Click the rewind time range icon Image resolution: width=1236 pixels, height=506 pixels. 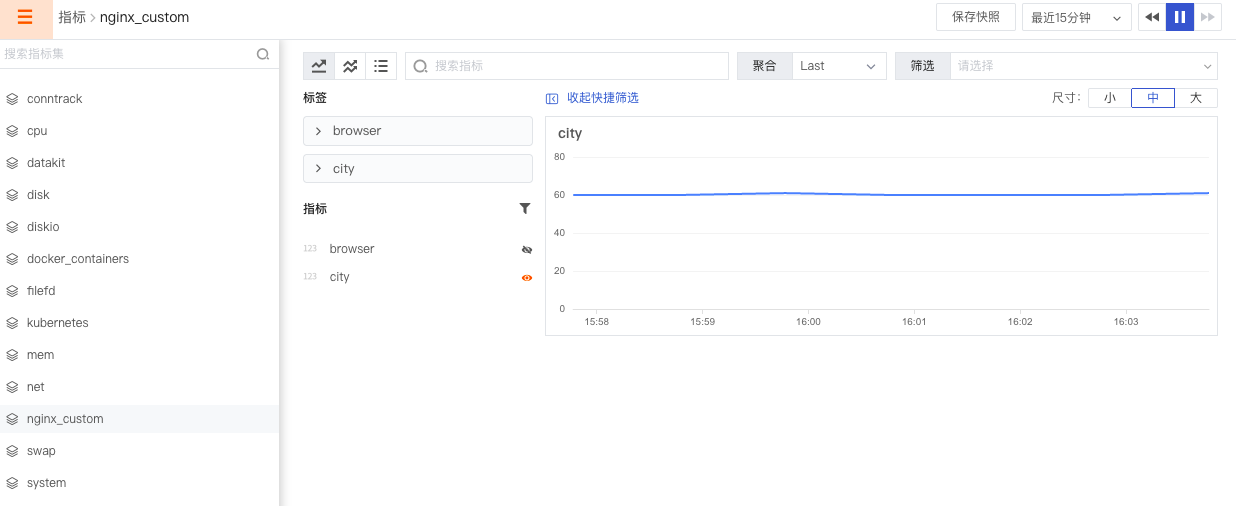click(1152, 17)
